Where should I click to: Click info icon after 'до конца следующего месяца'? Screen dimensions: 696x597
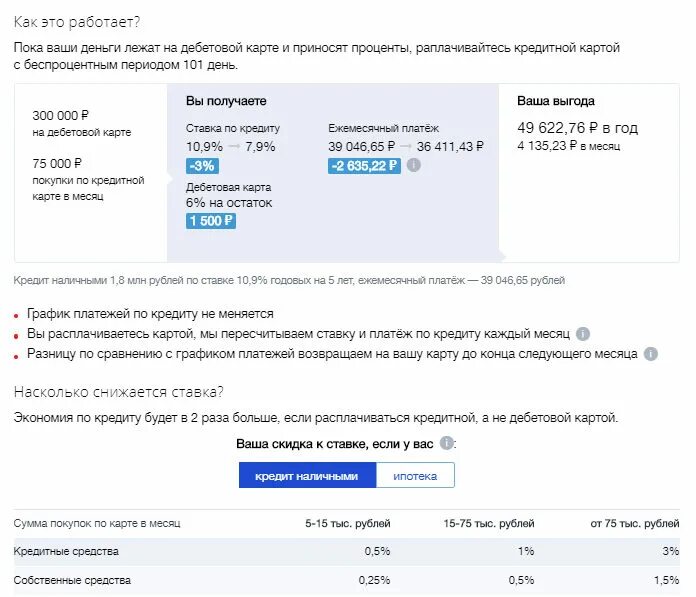coord(651,354)
